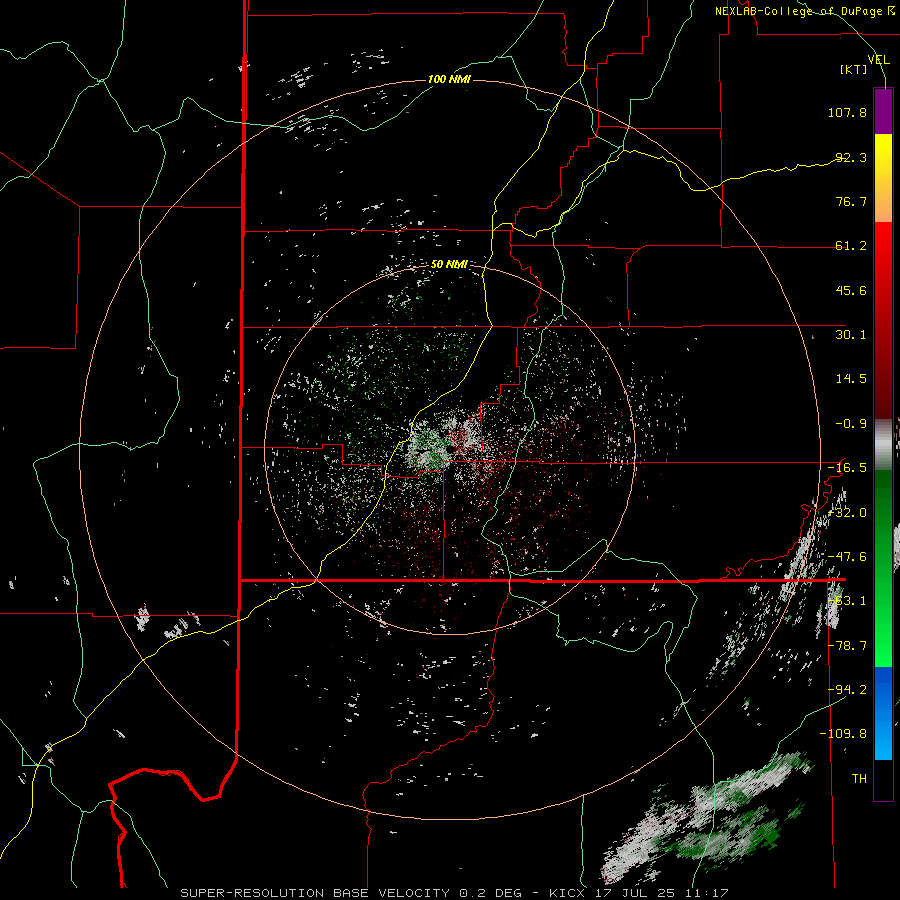
Task: Click the -94.2 legend value
Action: pyautogui.click(x=847, y=689)
